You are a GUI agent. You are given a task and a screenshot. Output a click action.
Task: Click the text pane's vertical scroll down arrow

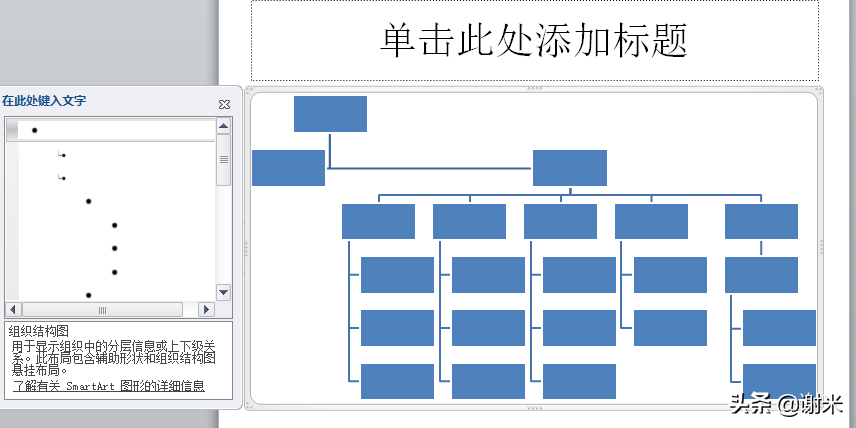click(223, 292)
